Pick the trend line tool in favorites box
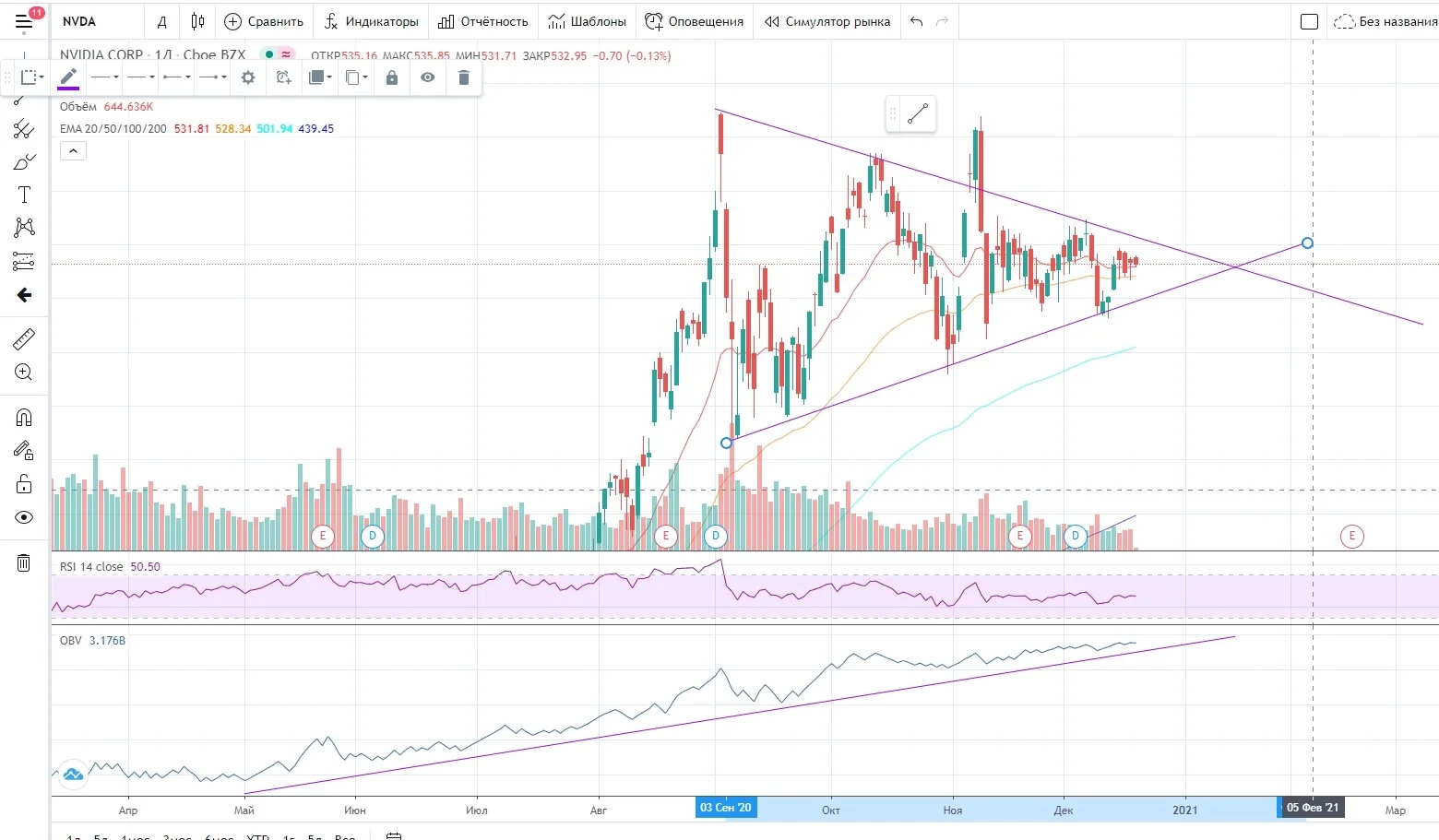 pyautogui.click(x=918, y=114)
